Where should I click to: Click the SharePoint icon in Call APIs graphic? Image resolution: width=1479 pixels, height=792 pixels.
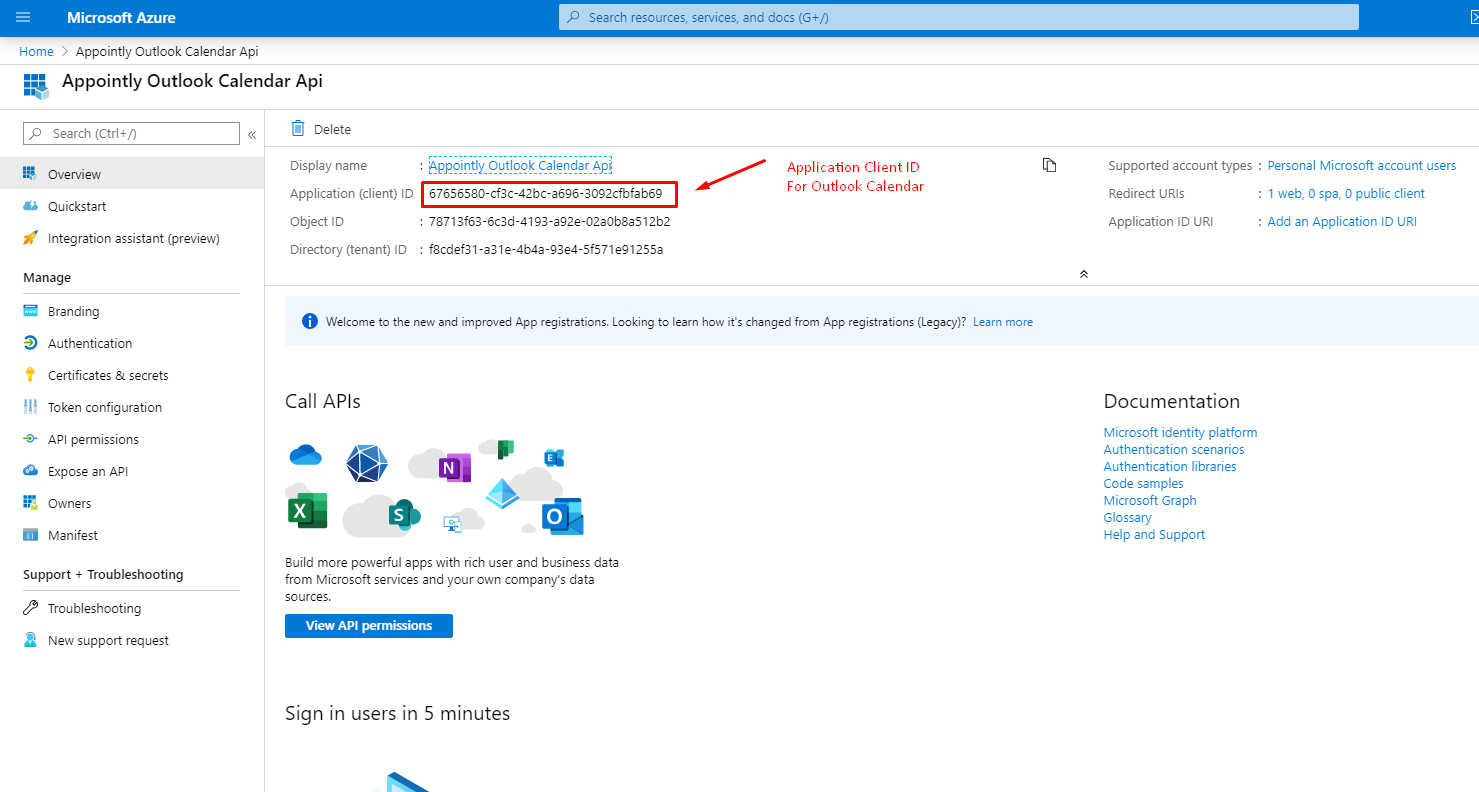tap(404, 515)
